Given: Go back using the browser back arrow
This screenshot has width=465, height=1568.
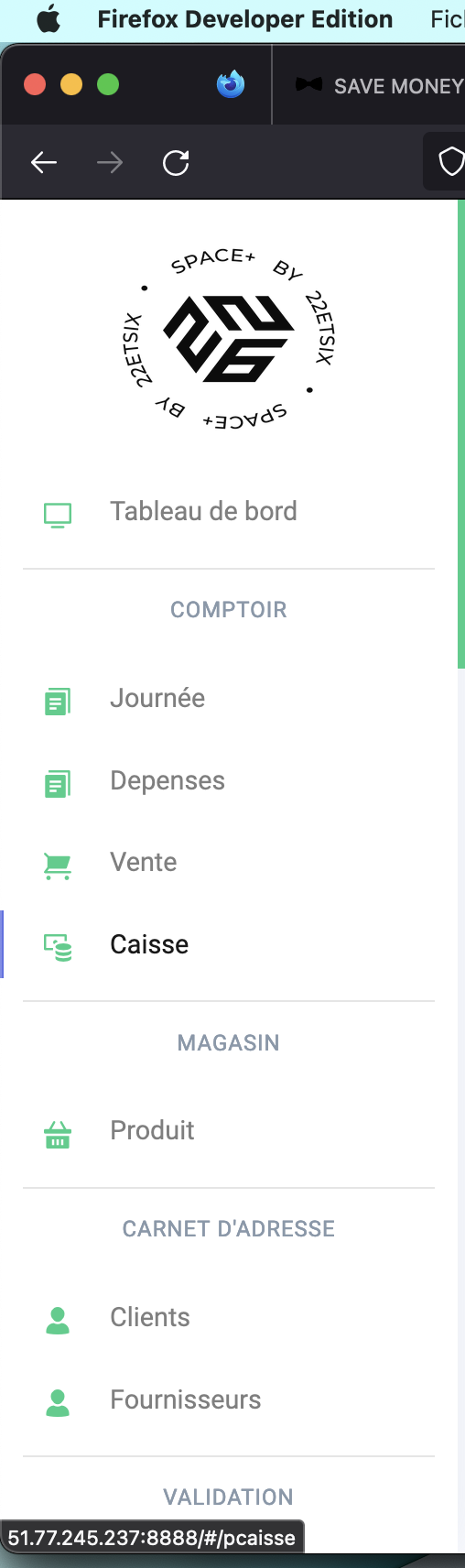Looking at the screenshot, I should (x=44, y=163).
